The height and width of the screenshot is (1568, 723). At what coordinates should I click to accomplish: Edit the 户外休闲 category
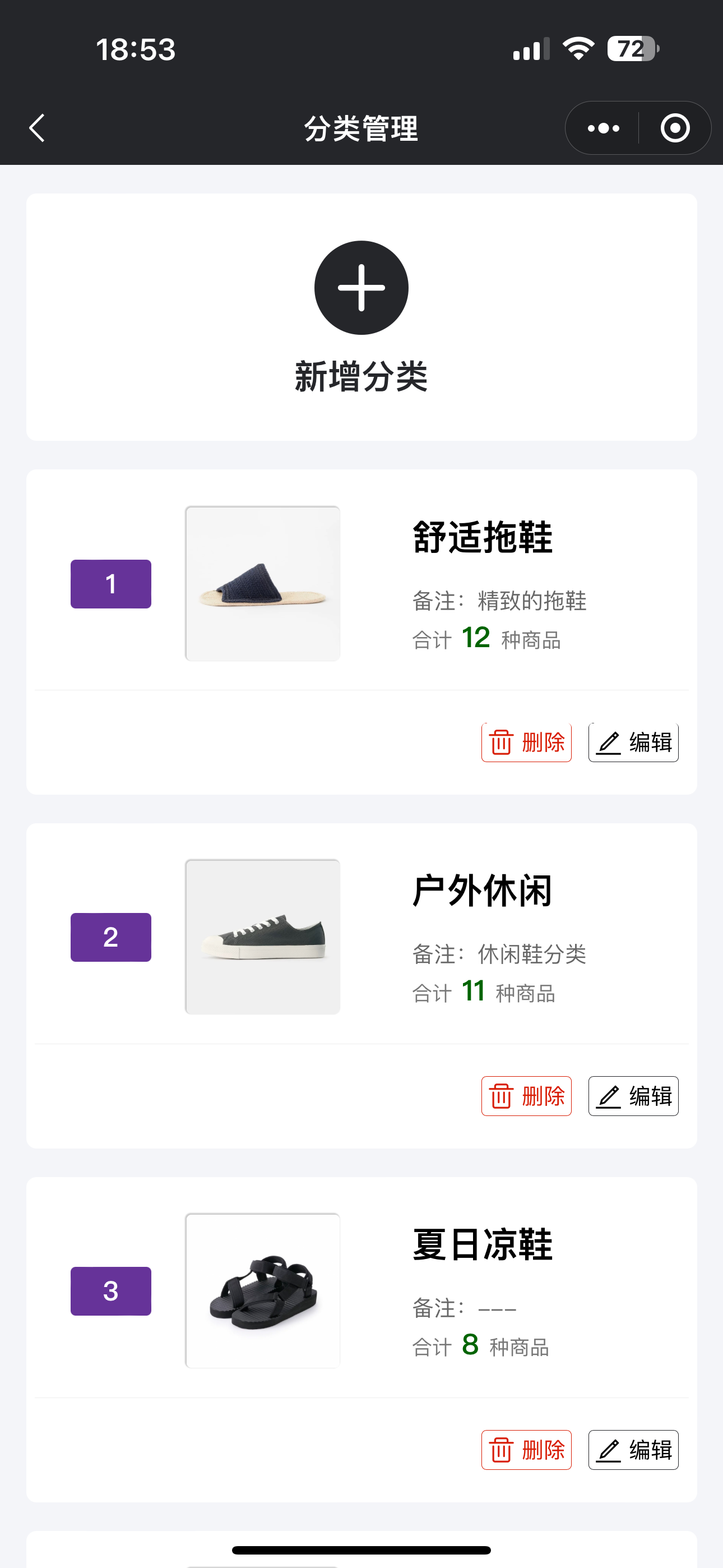633,1096
